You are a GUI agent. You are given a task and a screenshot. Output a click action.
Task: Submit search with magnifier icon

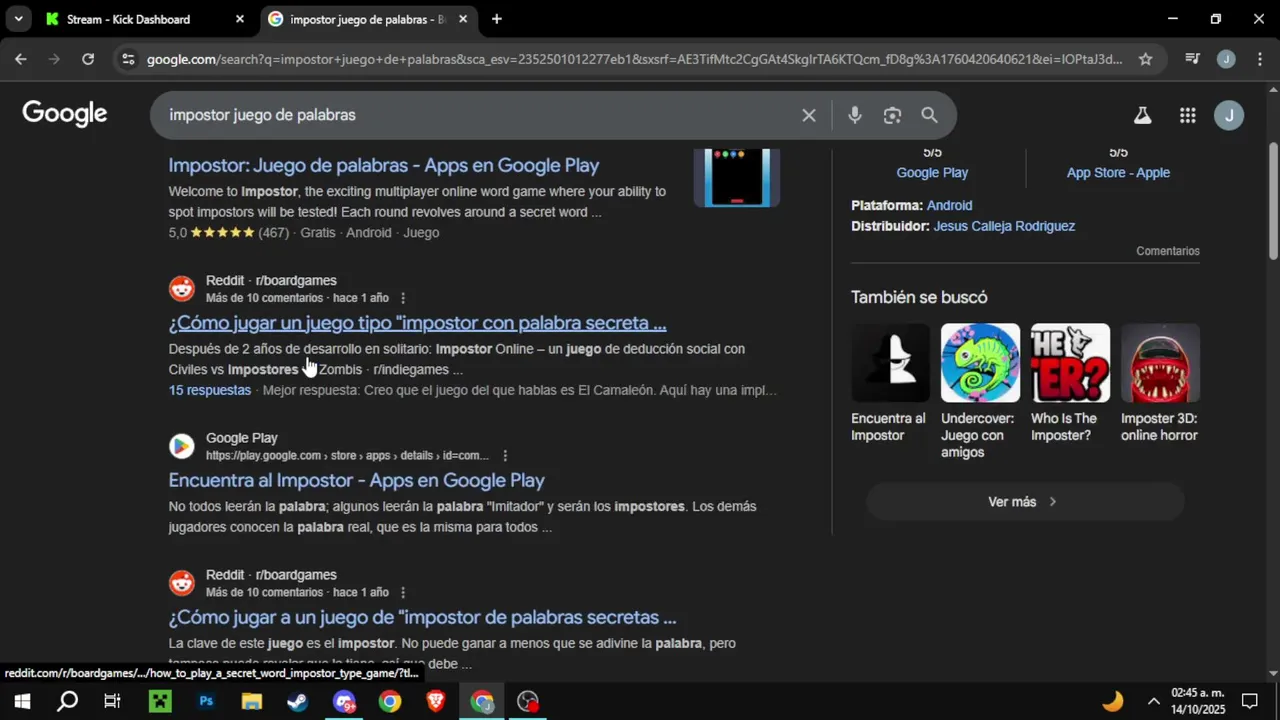[x=929, y=115]
